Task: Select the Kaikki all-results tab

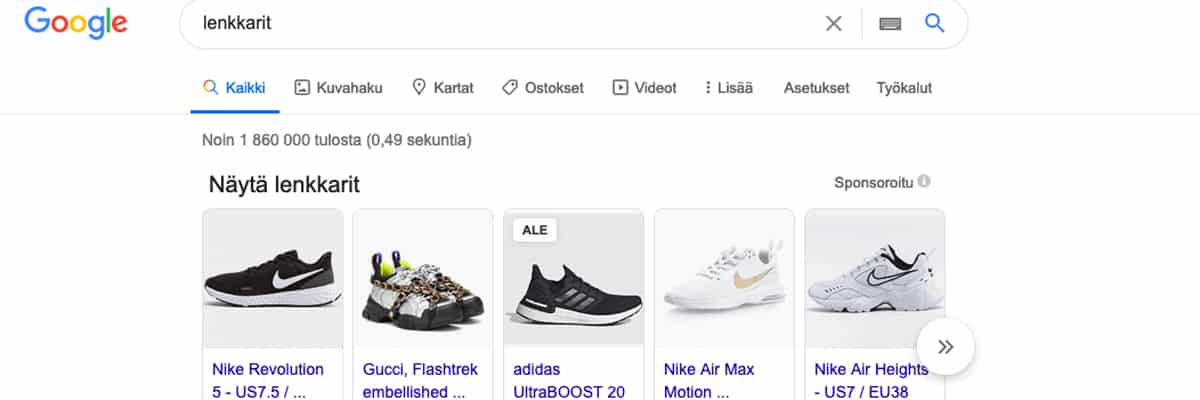Action: pyautogui.click(x=234, y=88)
